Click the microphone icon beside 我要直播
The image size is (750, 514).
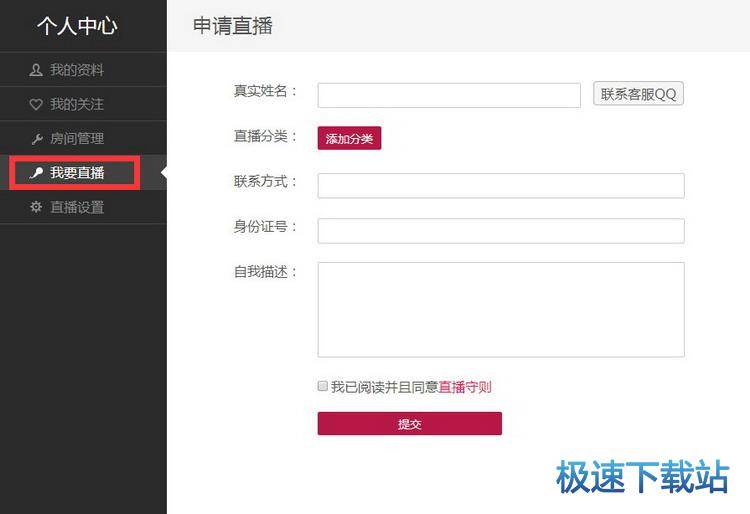36,173
